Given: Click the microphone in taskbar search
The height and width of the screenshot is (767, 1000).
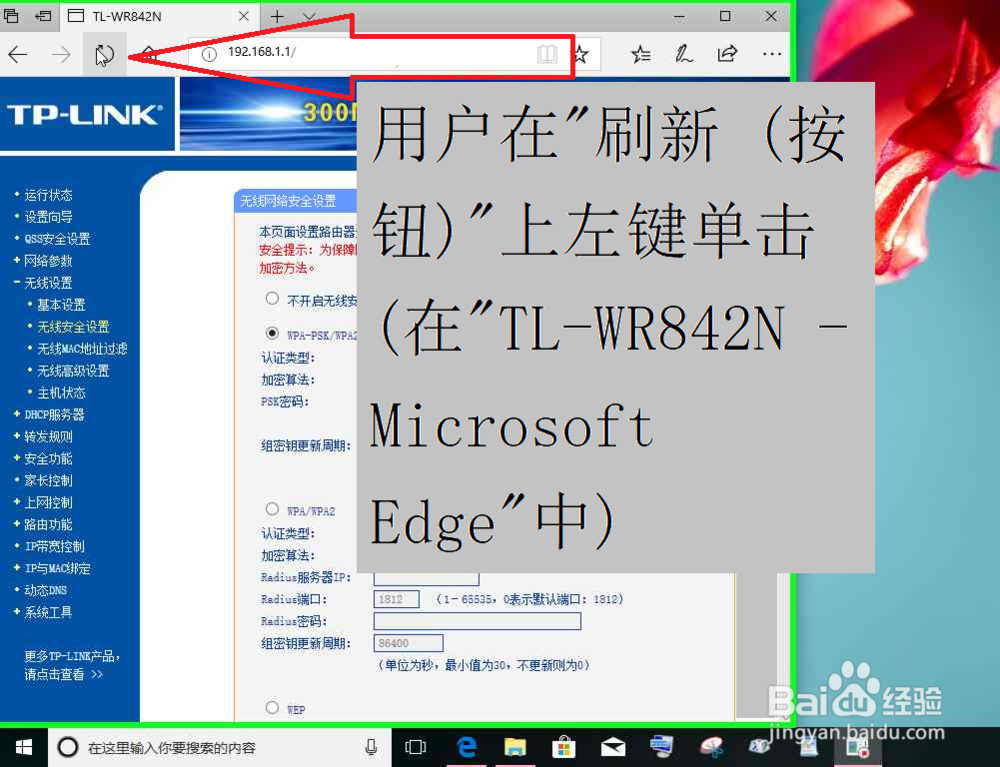Looking at the screenshot, I should click(371, 747).
